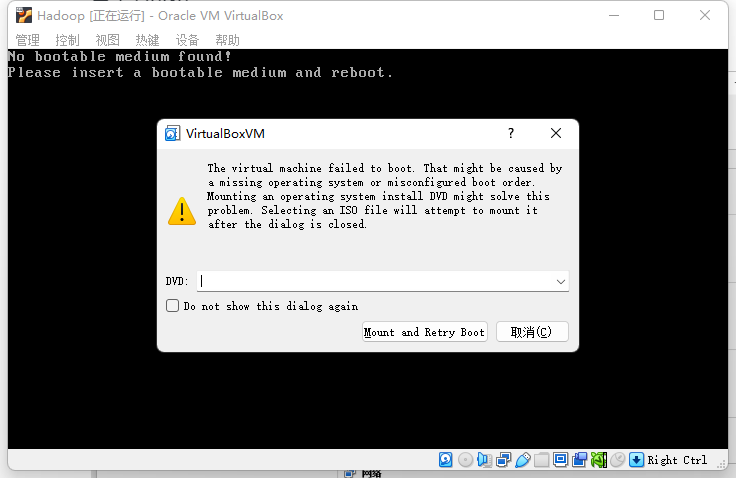Click the dialog's question mark help button
This screenshot has height=478, width=736.
(511, 133)
